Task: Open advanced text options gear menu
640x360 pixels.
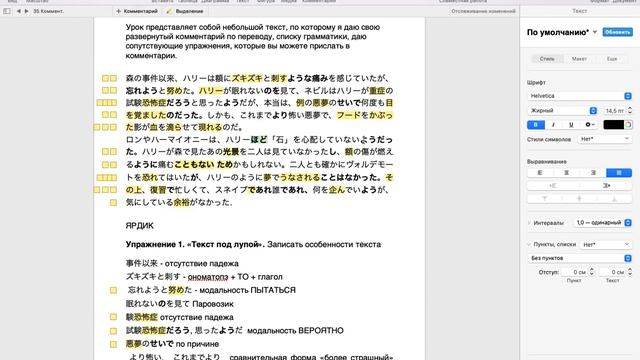Action: pos(589,124)
